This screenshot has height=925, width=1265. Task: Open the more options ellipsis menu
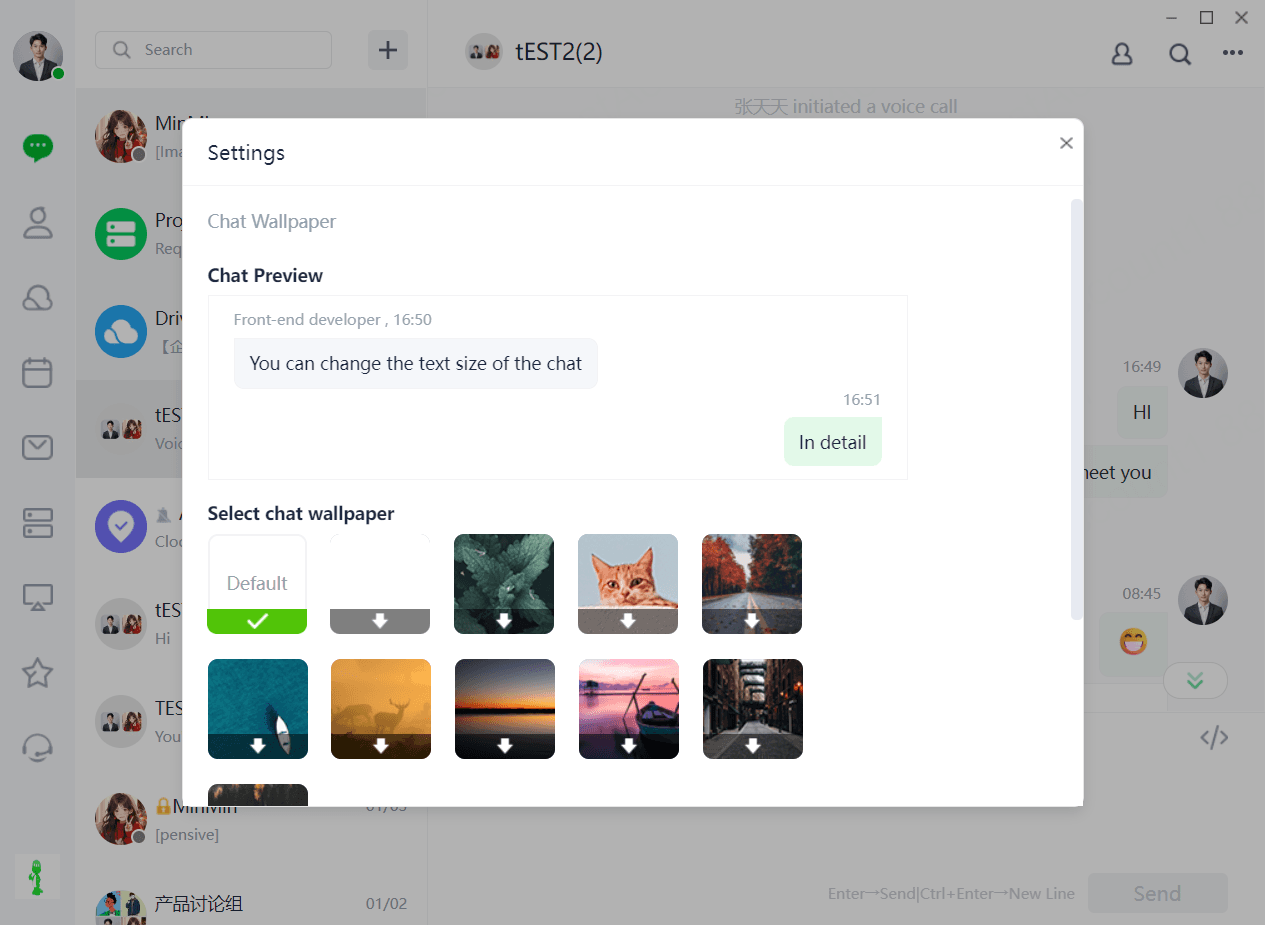click(x=1233, y=54)
